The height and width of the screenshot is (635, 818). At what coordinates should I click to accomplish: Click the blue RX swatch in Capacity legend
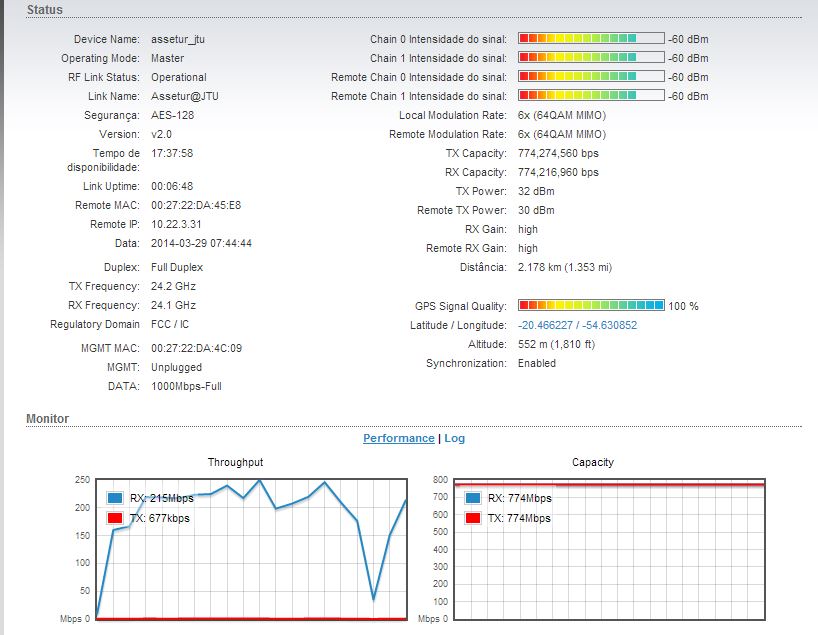[x=473, y=498]
